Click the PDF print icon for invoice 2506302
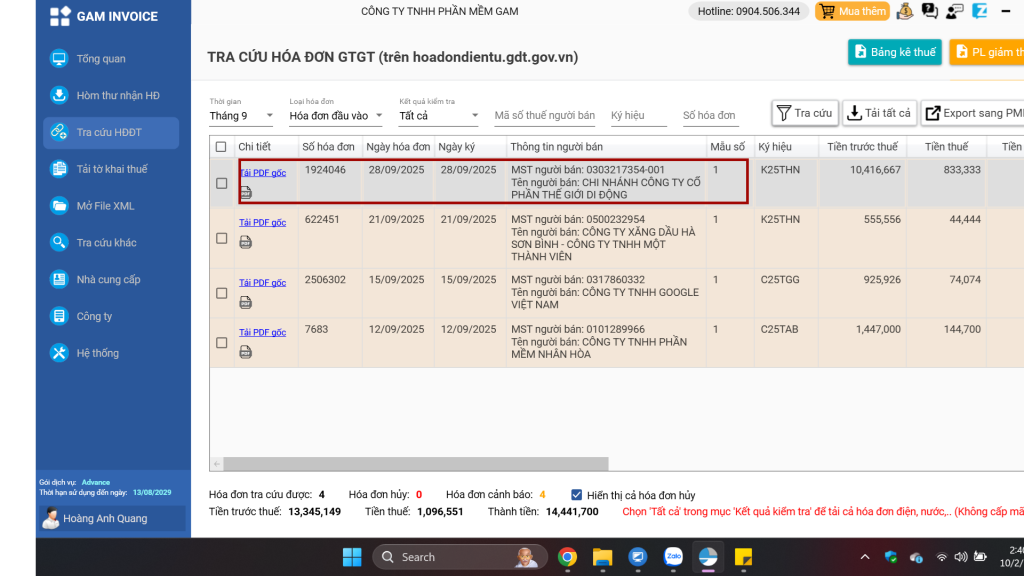The width and height of the screenshot is (1024, 576). [x=245, y=302]
